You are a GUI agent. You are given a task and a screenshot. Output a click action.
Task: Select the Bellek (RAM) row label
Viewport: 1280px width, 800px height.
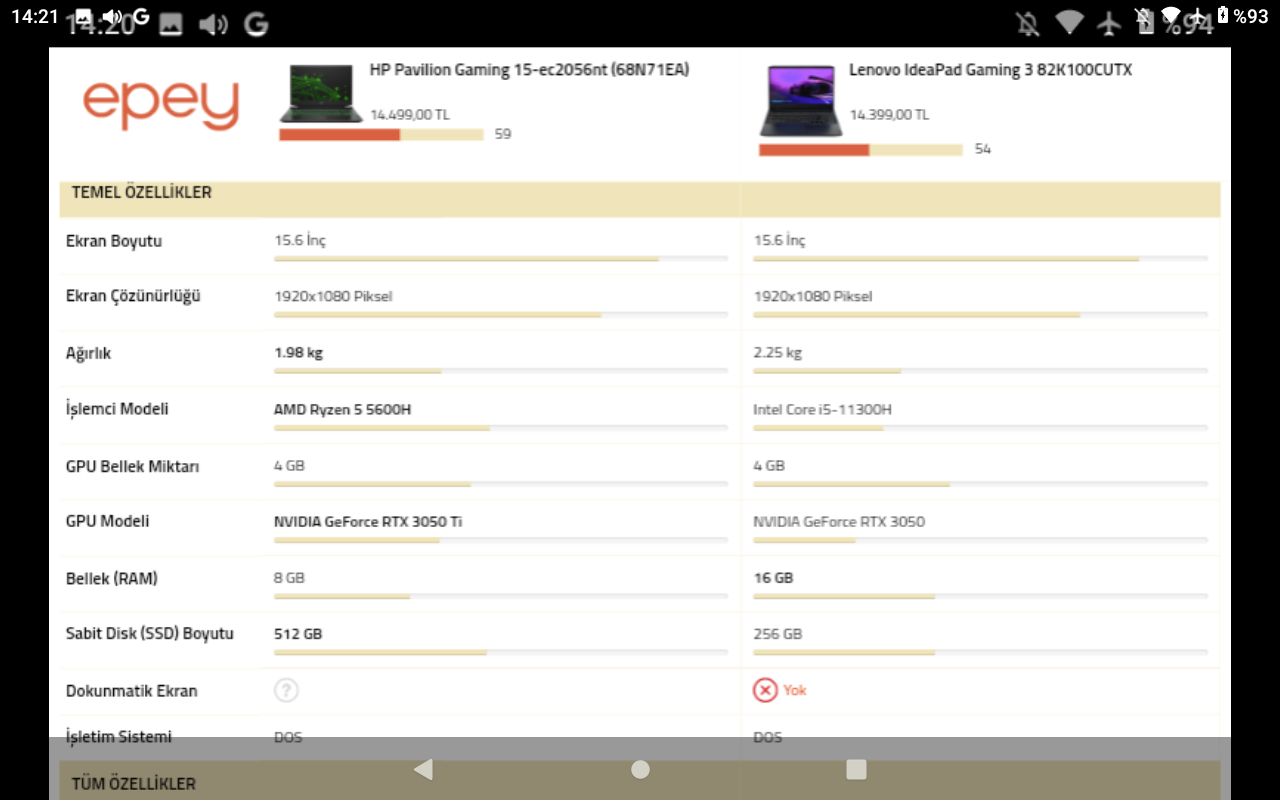pyautogui.click(x=112, y=578)
